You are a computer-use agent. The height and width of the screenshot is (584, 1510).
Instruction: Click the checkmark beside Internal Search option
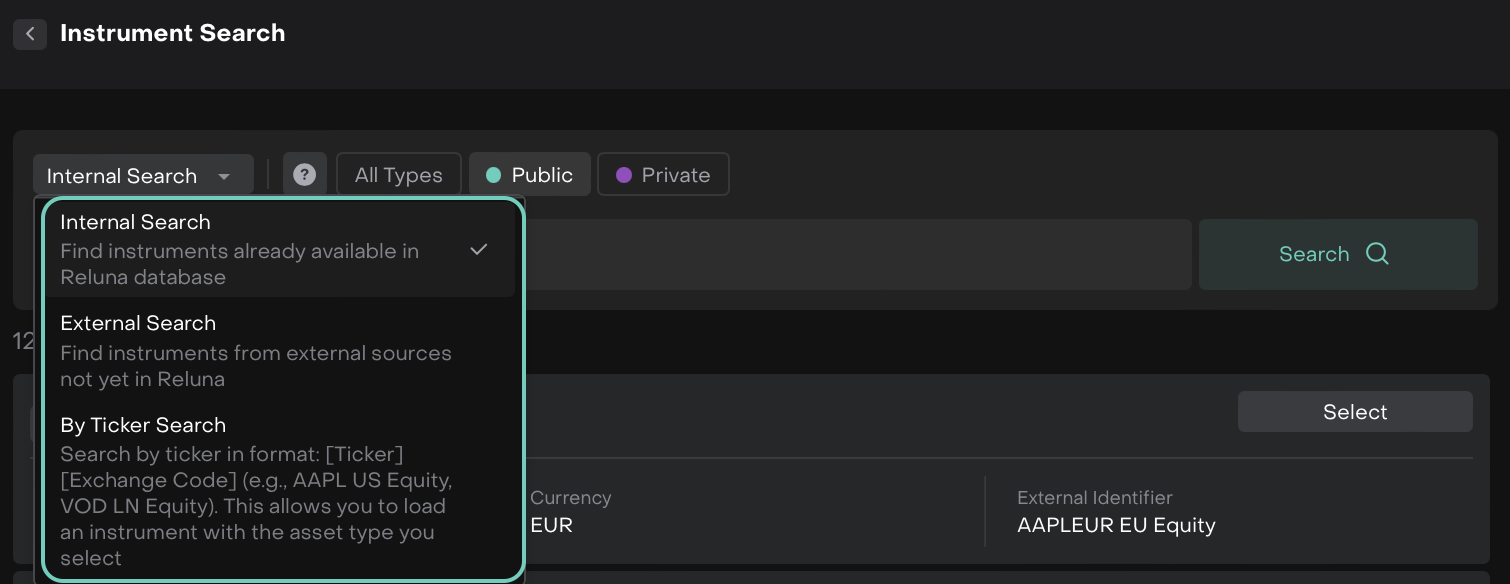[479, 250]
